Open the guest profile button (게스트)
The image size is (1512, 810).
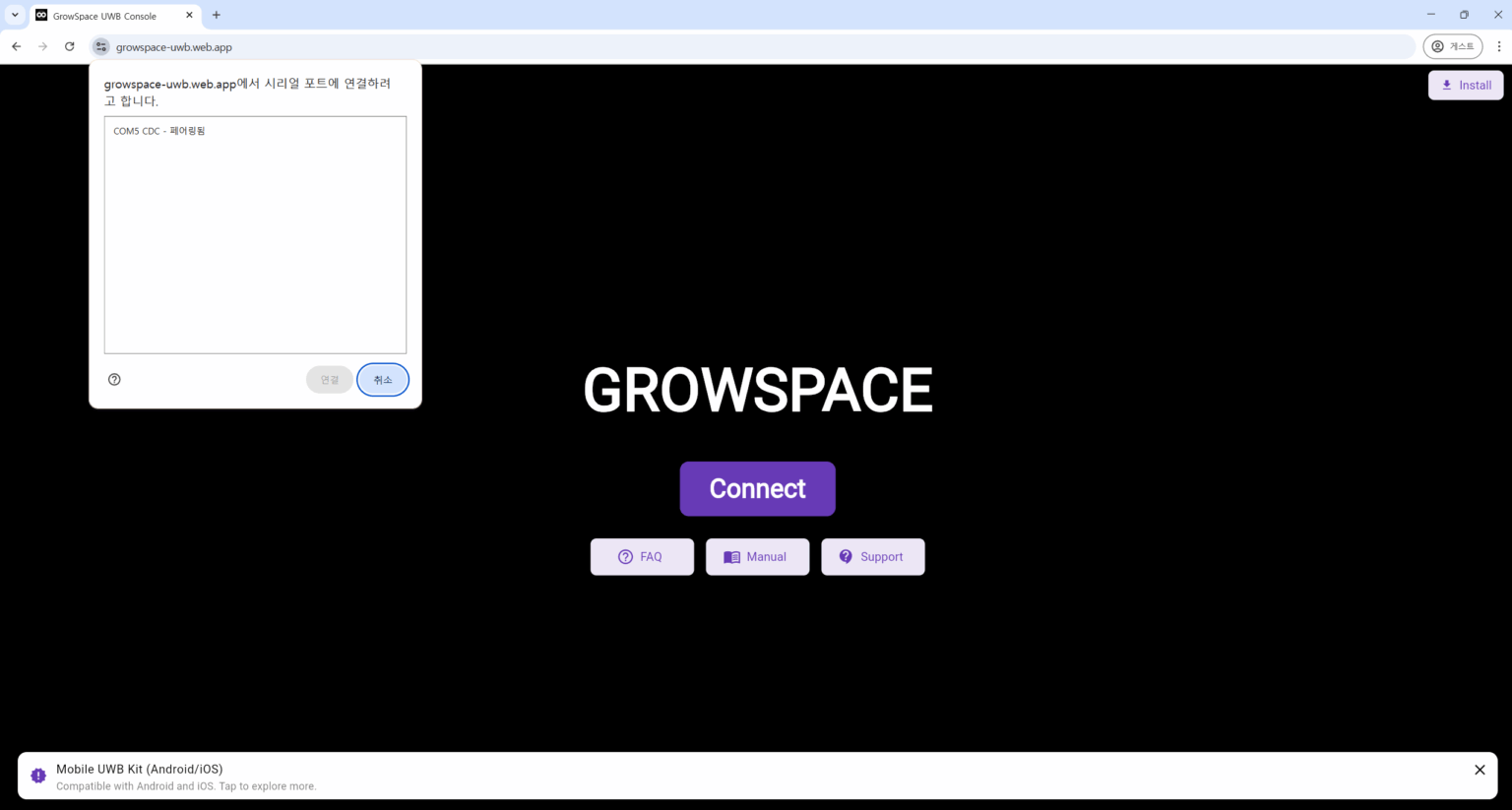(1453, 46)
